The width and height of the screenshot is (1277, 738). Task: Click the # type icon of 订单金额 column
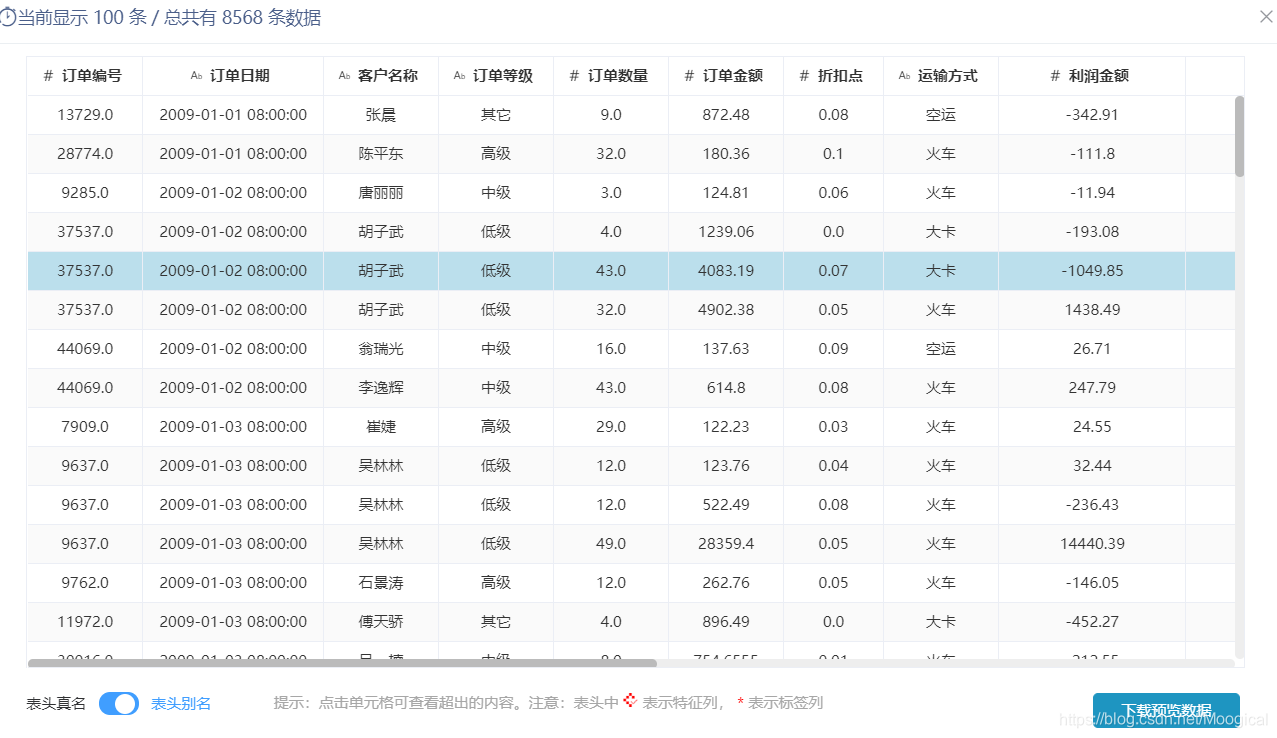point(689,76)
